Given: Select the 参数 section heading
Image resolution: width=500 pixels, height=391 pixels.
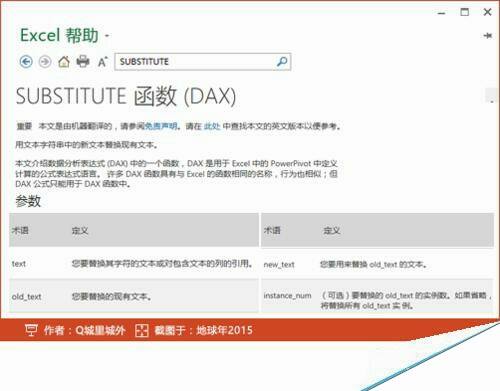Looking at the screenshot, I should (28, 201).
